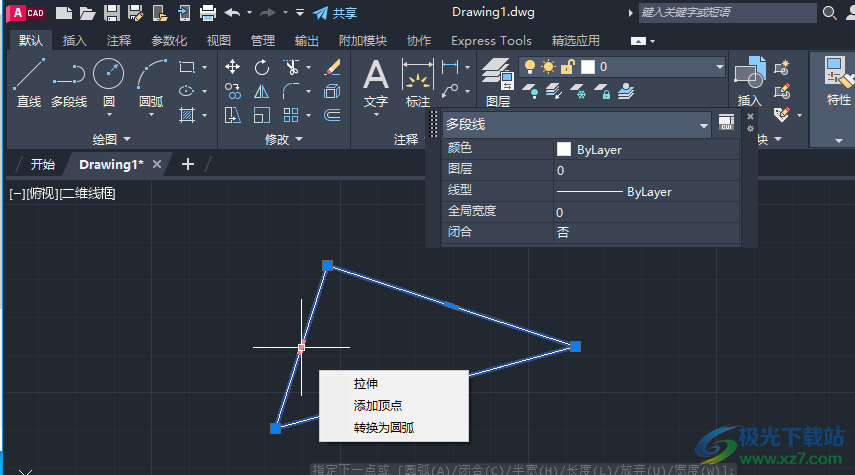The width and height of the screenshot is (855, 475).
Task: Click the Ellipse tool icon
Action: 186,91
